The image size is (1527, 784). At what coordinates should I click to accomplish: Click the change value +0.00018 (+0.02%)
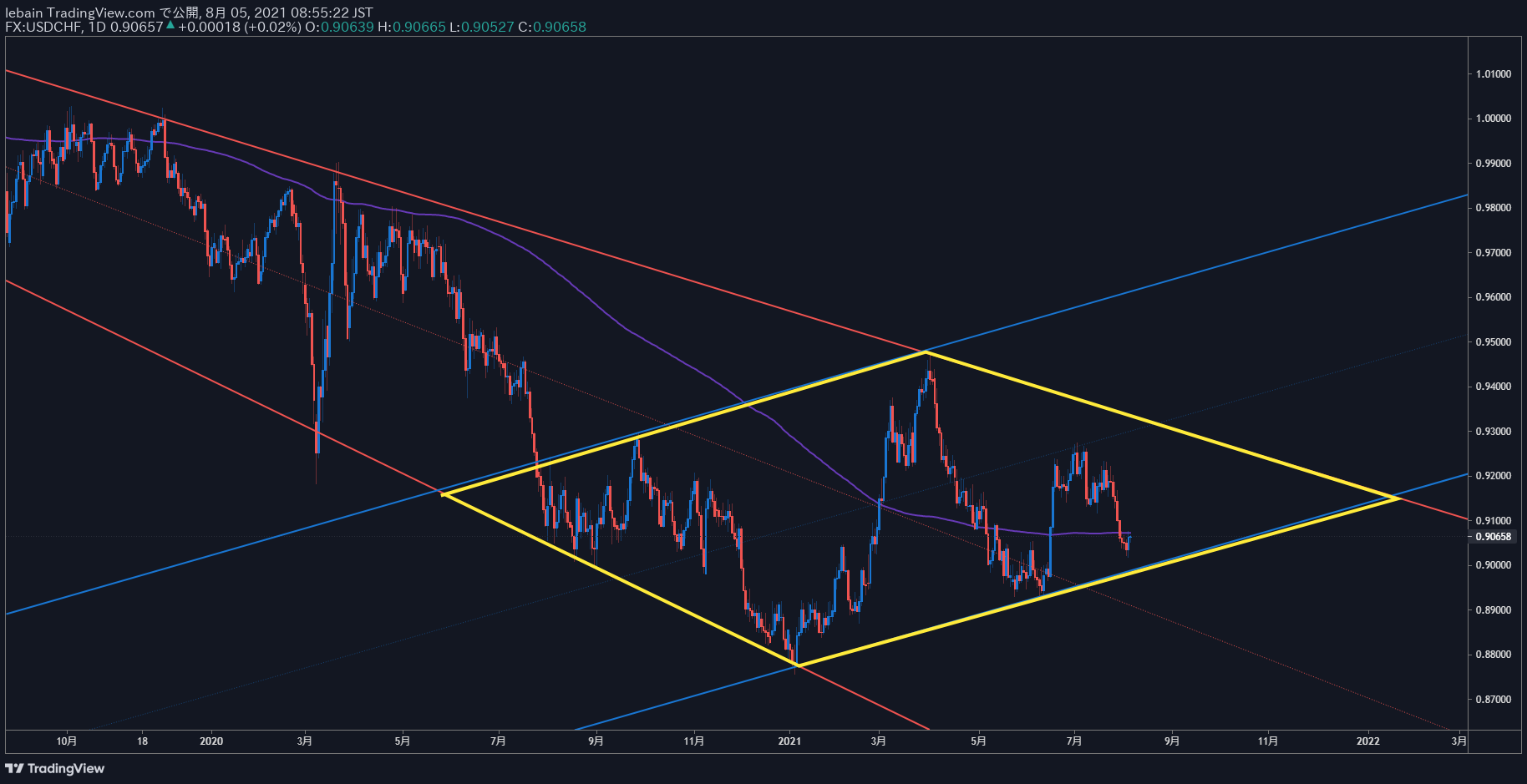tap(239, 27)
